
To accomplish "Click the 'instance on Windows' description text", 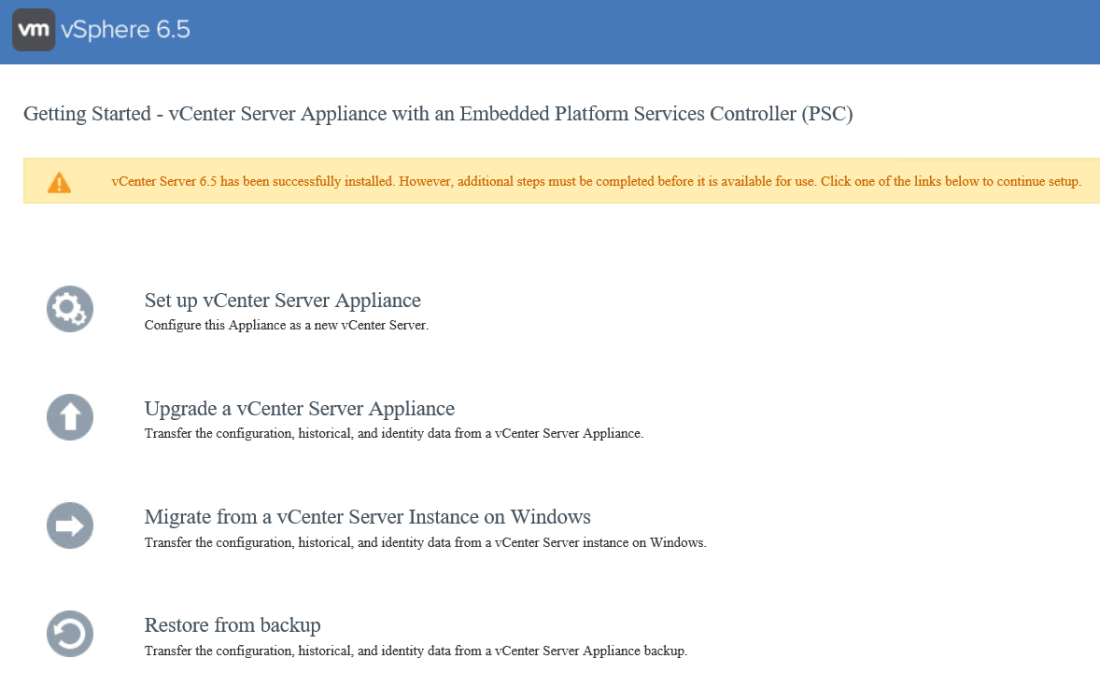I will click(x=425, y=543).
